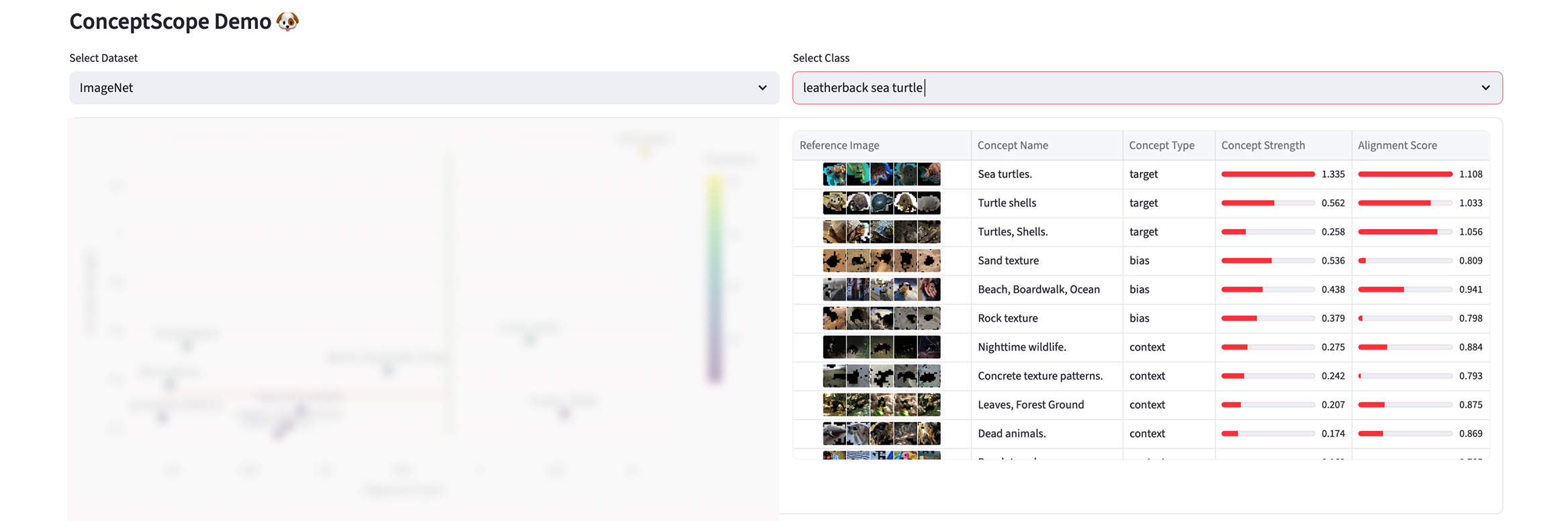The height and width of the screenshot is (521, 1568).
Task: Click the Reference Image column header
Action: [x=839, y=145]
